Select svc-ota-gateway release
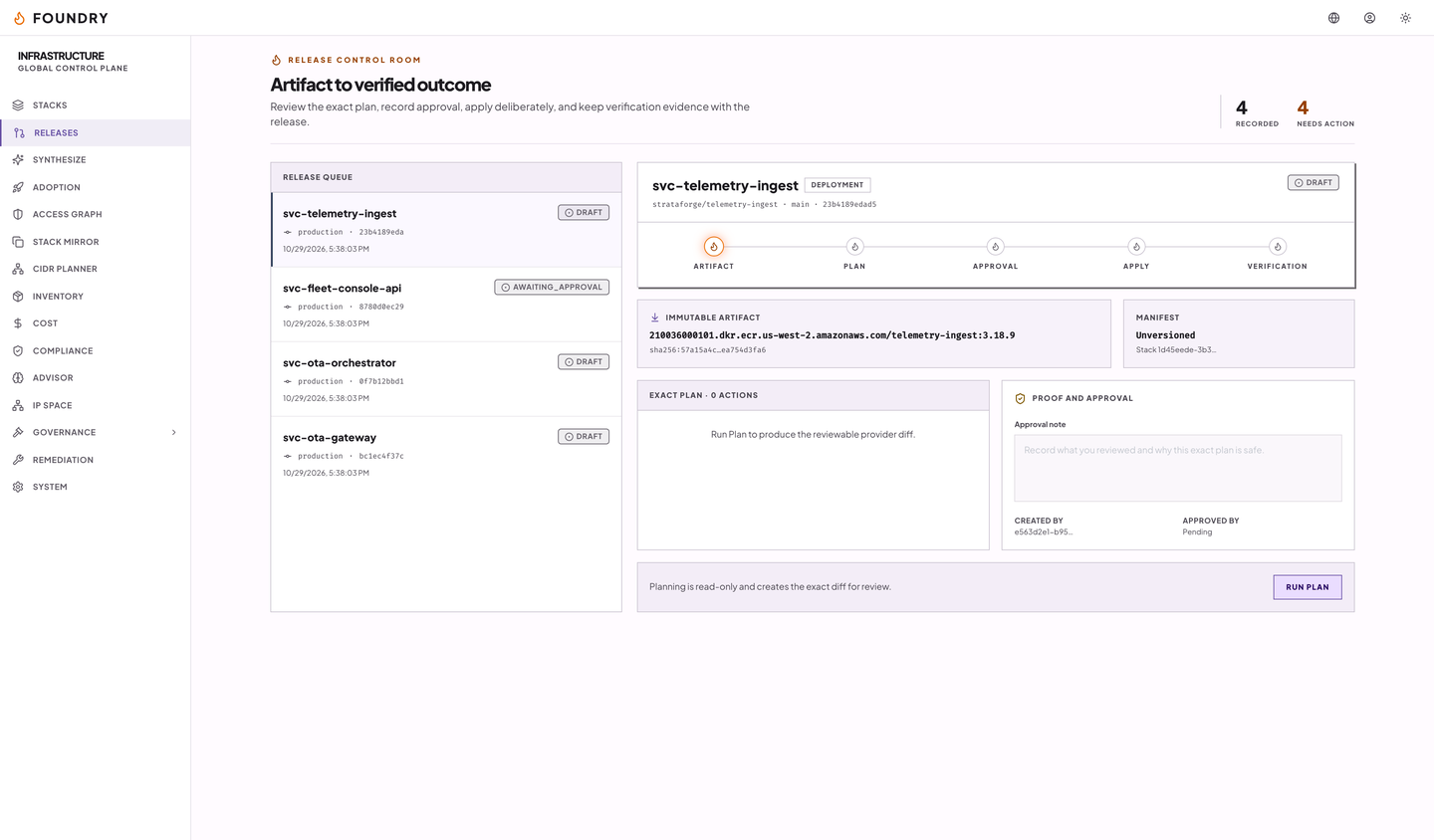The width and height of the screenshot is (1434, 840). (x=446, y=454)
